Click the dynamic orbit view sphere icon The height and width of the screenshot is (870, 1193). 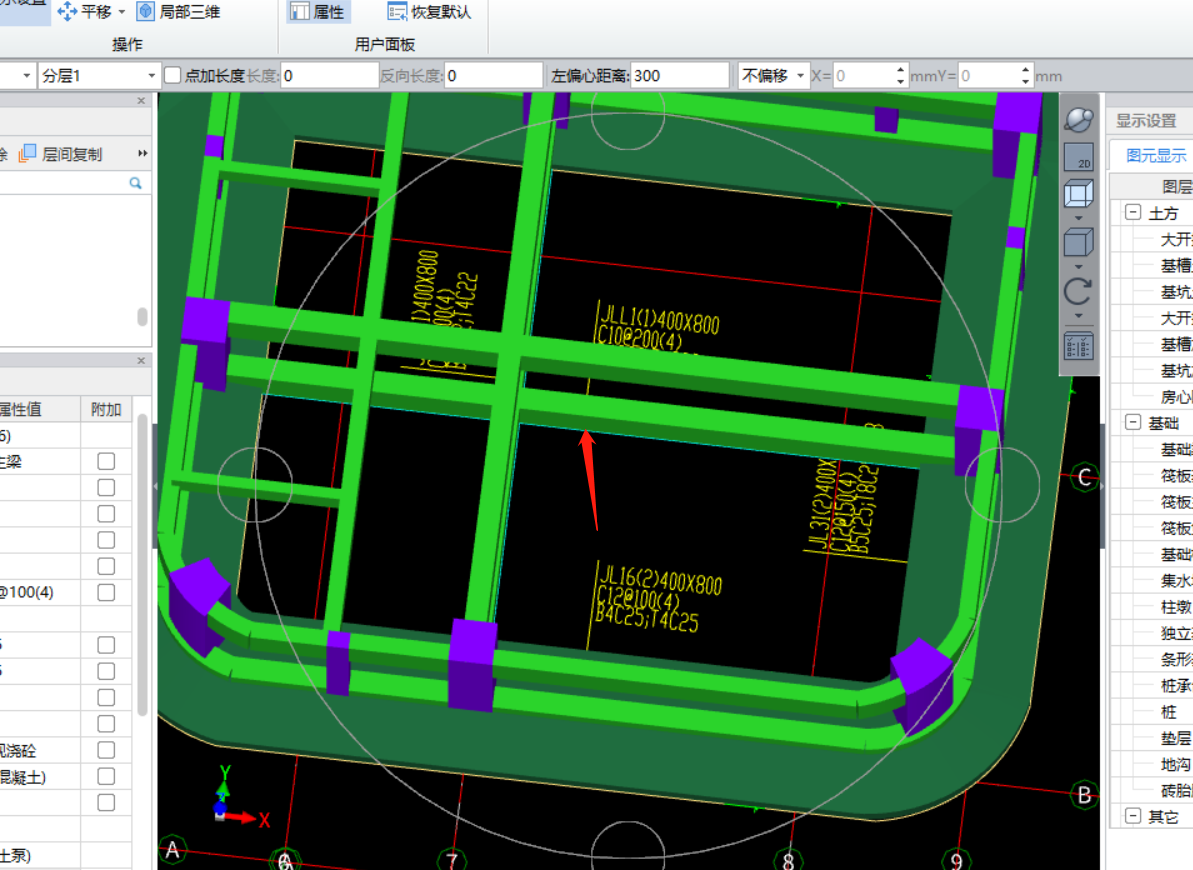(x=1078, y=120)
